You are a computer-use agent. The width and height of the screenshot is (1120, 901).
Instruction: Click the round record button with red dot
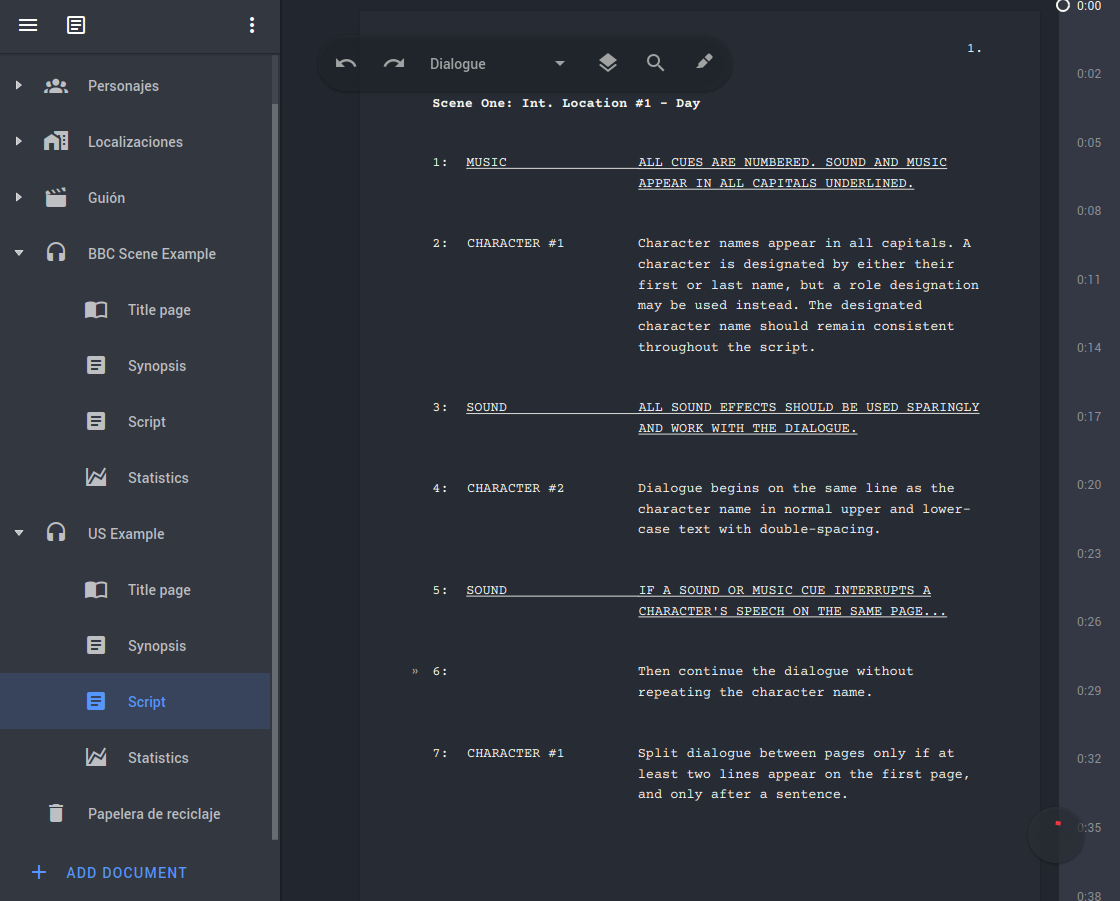click(x=1056, y=834)
